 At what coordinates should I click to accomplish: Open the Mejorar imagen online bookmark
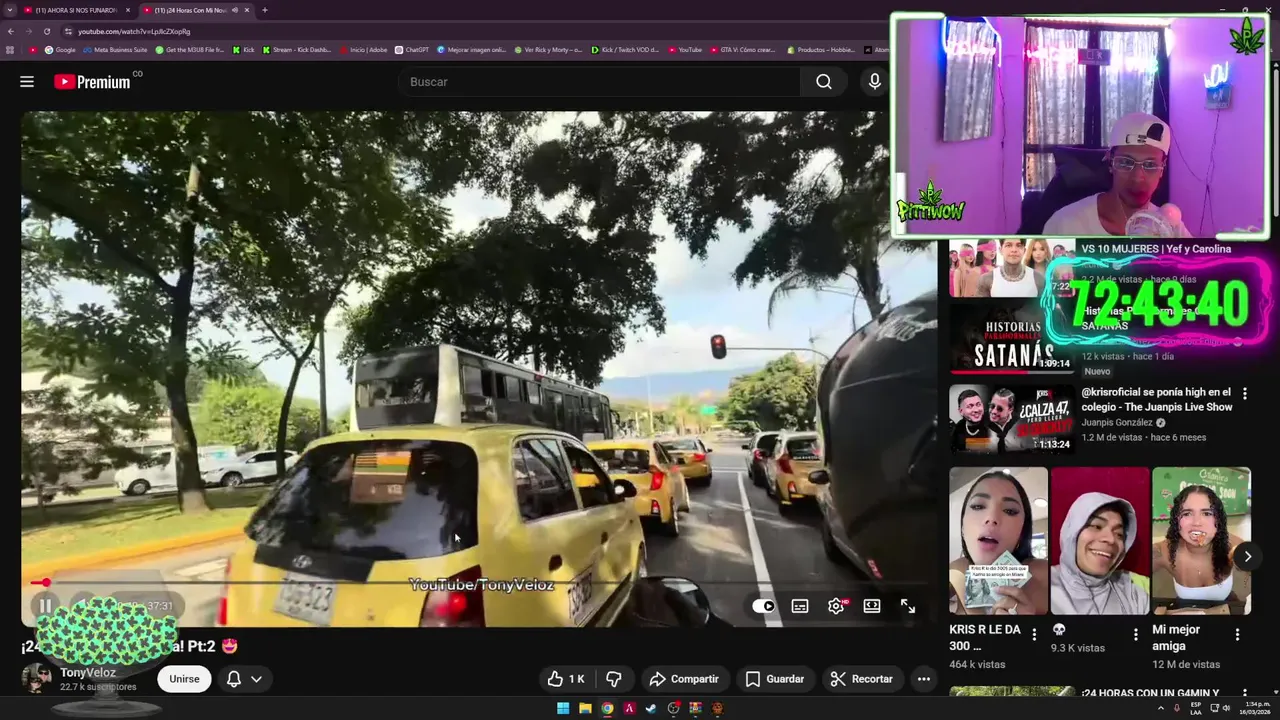(x=472, y=50)
